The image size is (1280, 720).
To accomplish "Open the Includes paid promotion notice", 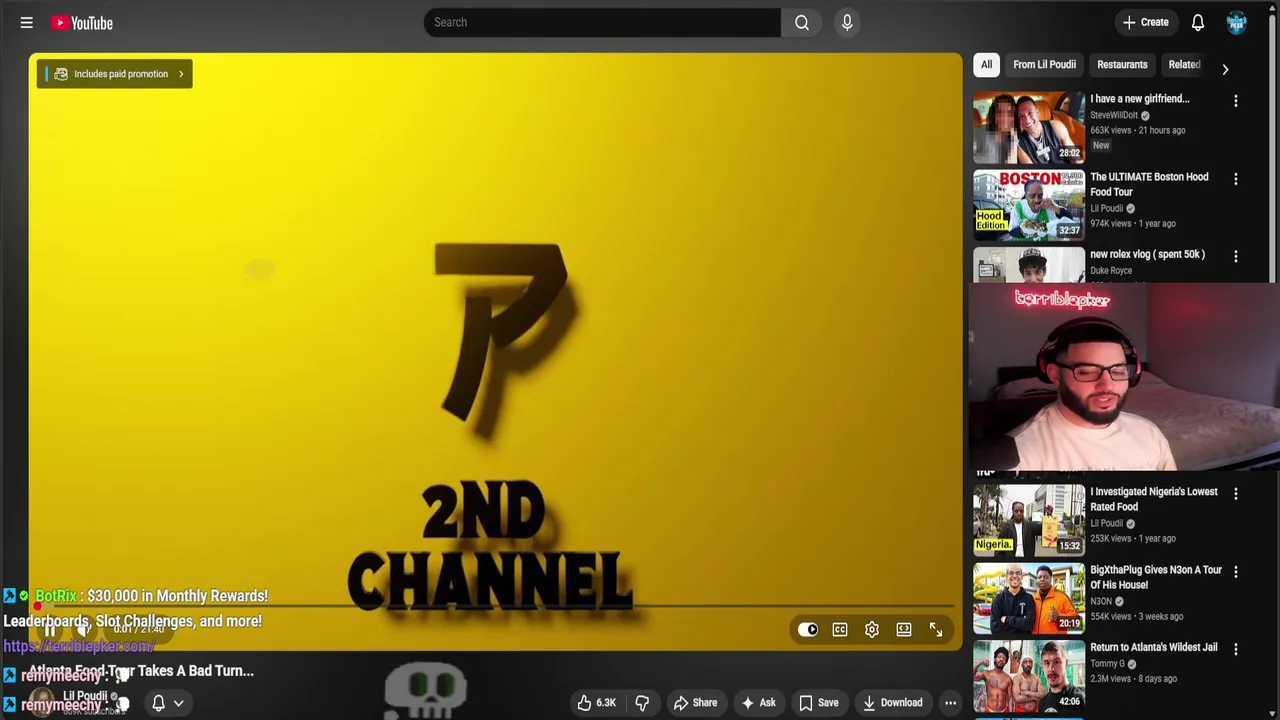I will coord(115,74).
